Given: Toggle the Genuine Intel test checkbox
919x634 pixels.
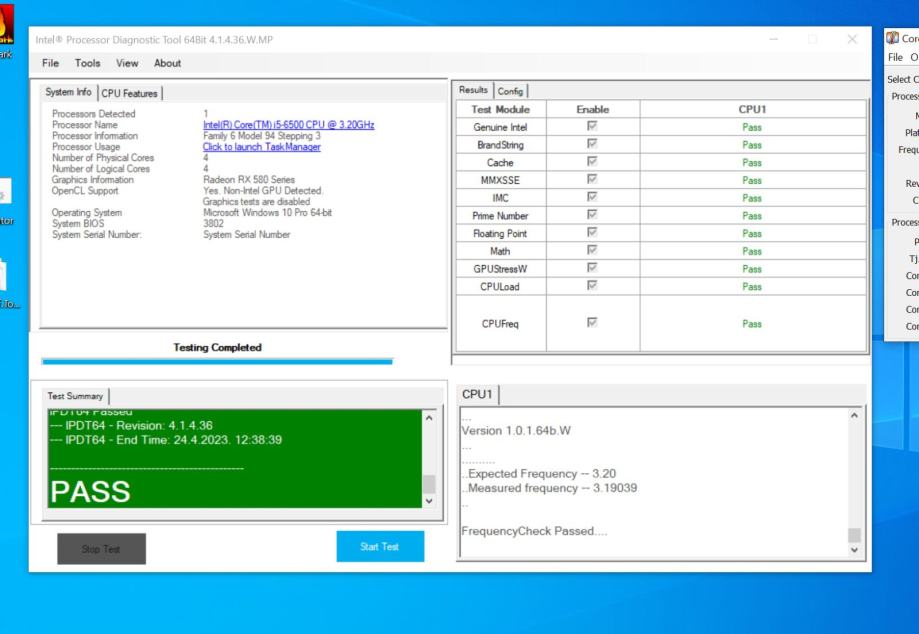Looking at the screenshot, I should tap(592, 126).
